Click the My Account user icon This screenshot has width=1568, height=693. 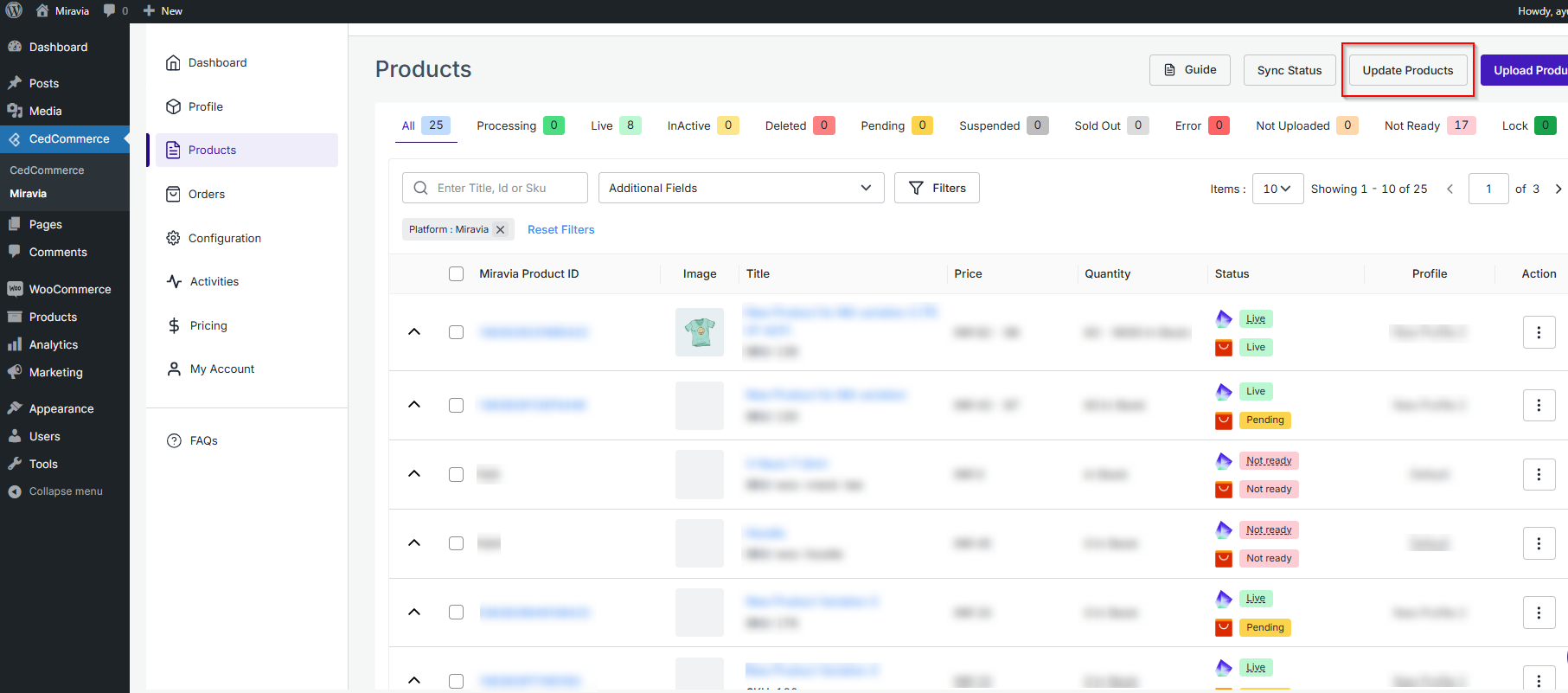[174, 369]
